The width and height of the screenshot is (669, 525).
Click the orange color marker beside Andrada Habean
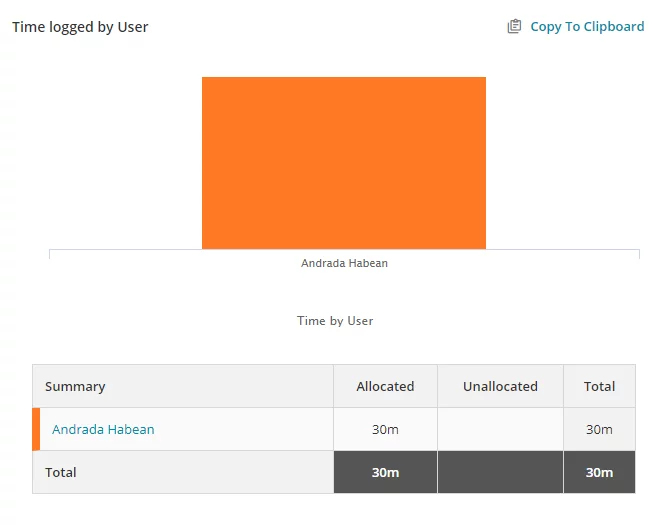pos(36,429)
